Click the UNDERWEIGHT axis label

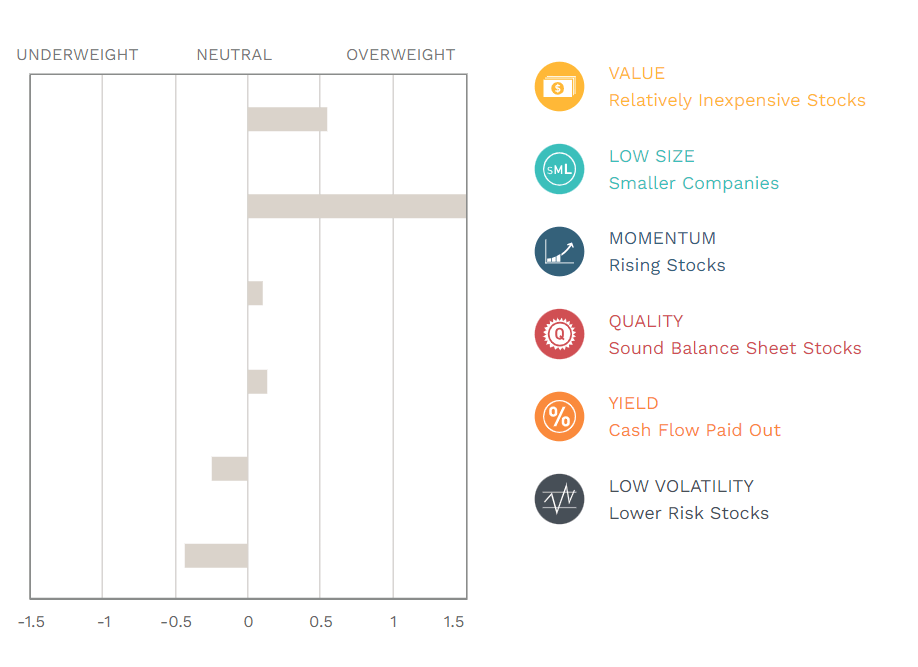click(77, 55)
